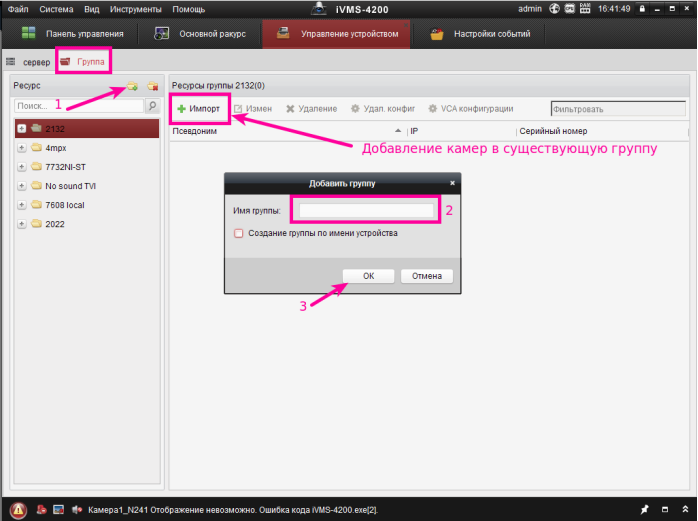Screen dimensions: 698x521
Task: Enable 'Создание группы по имени устройства' checkbox
Action: click(239, 233)
